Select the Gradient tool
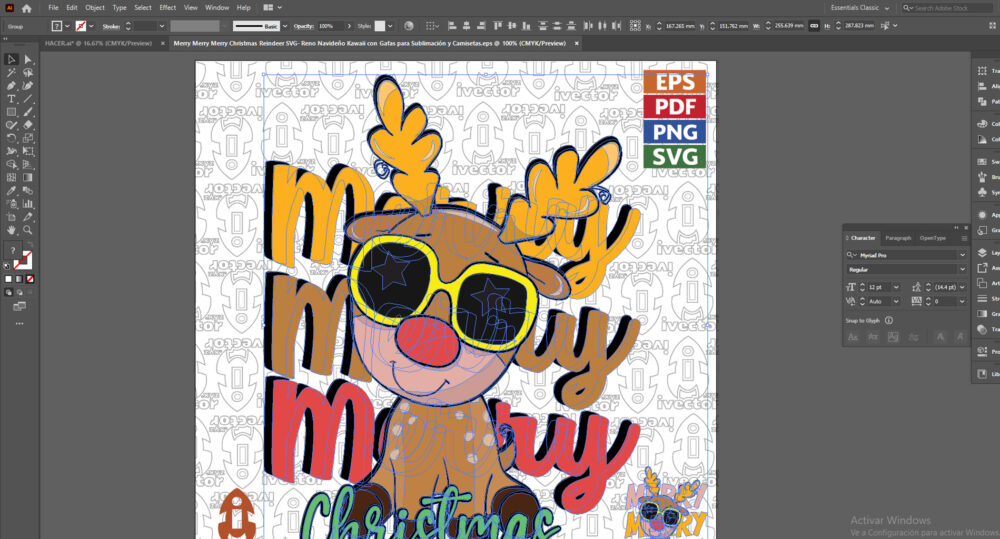 [28, 177]
